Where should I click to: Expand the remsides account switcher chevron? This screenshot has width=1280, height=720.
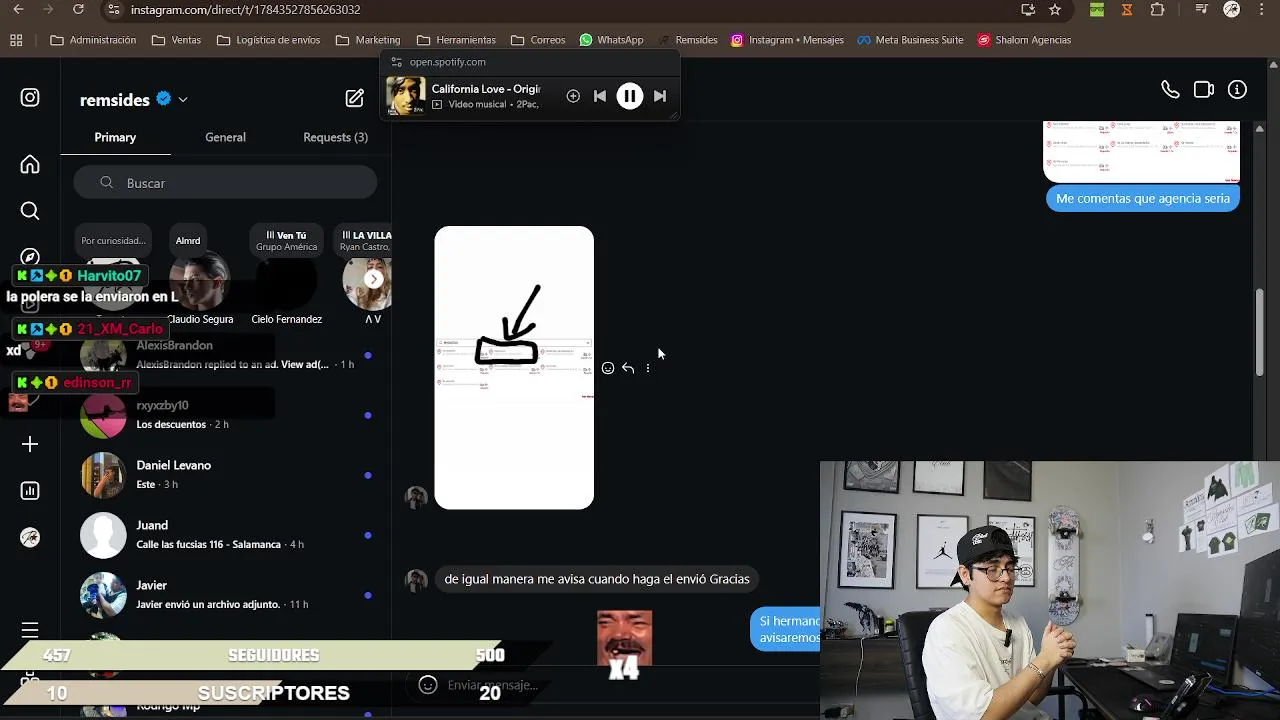[183, 100]
